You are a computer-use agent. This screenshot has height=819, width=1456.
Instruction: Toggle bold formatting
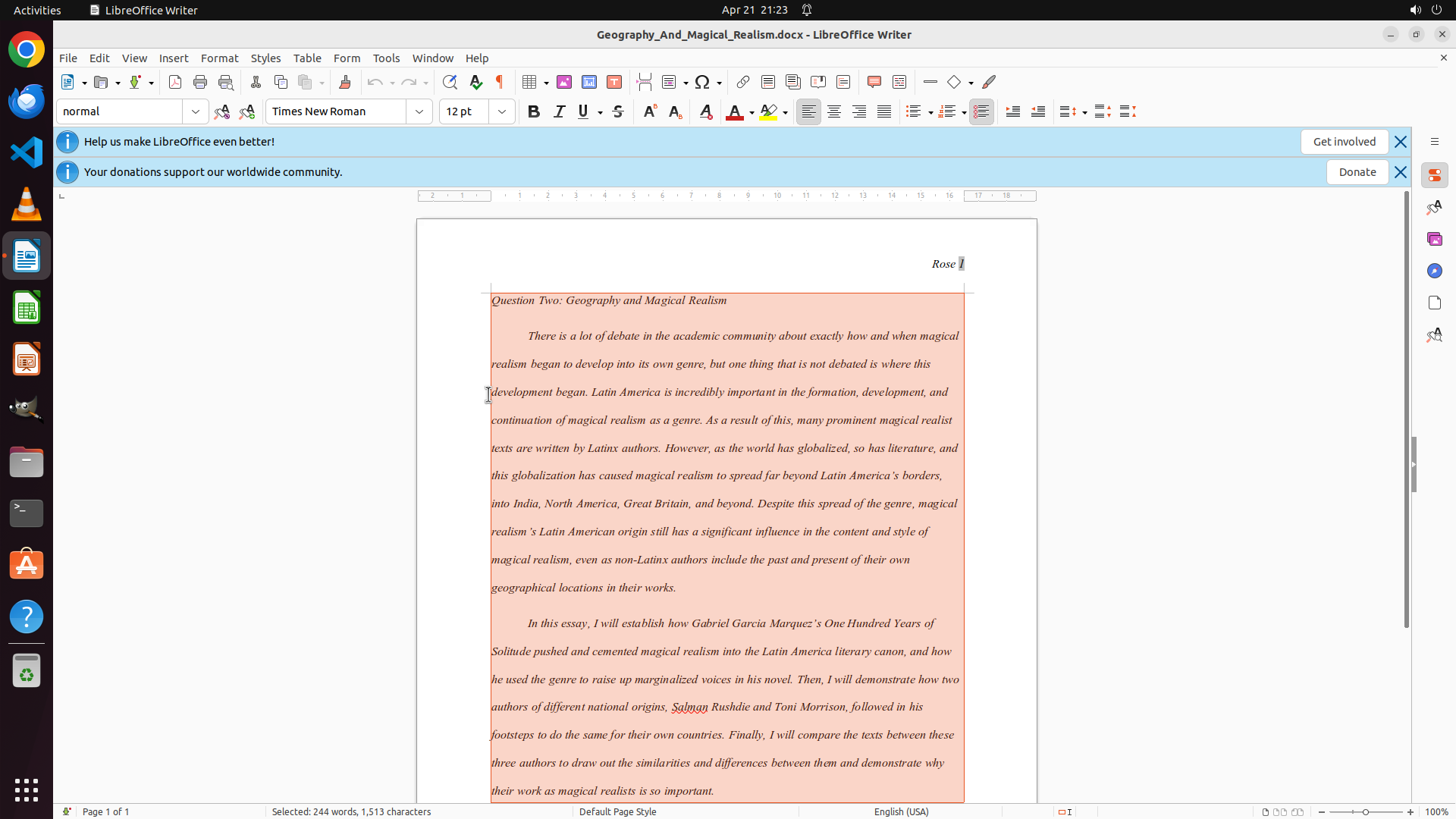(534, 111)
